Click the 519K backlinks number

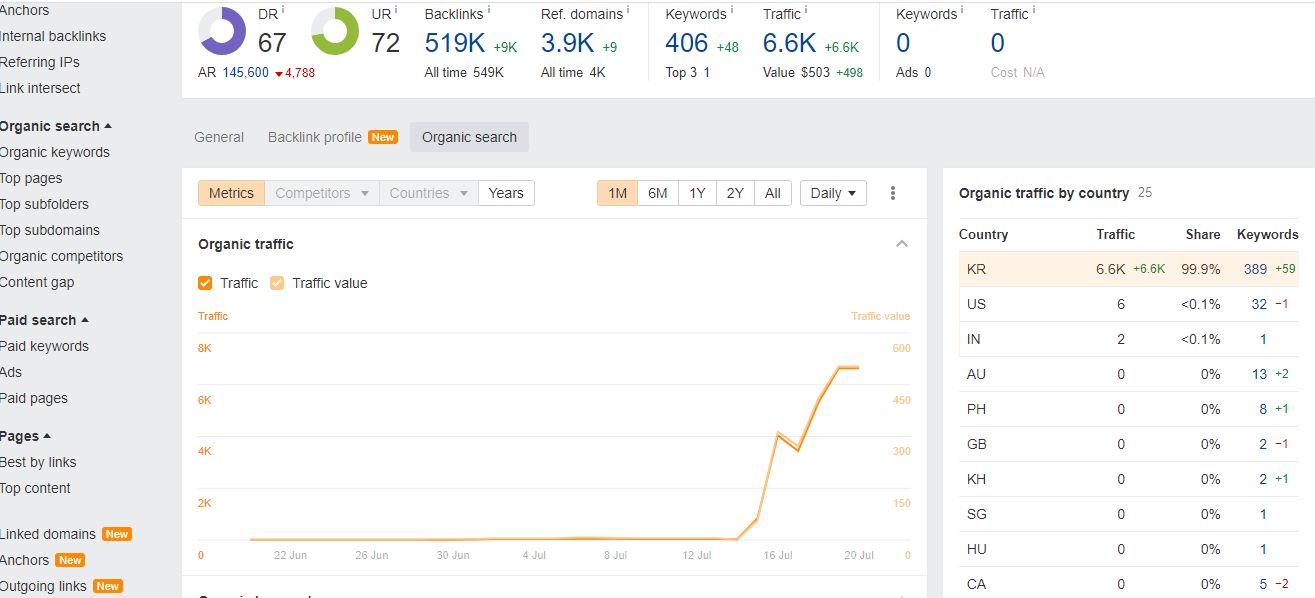[455, 43]
